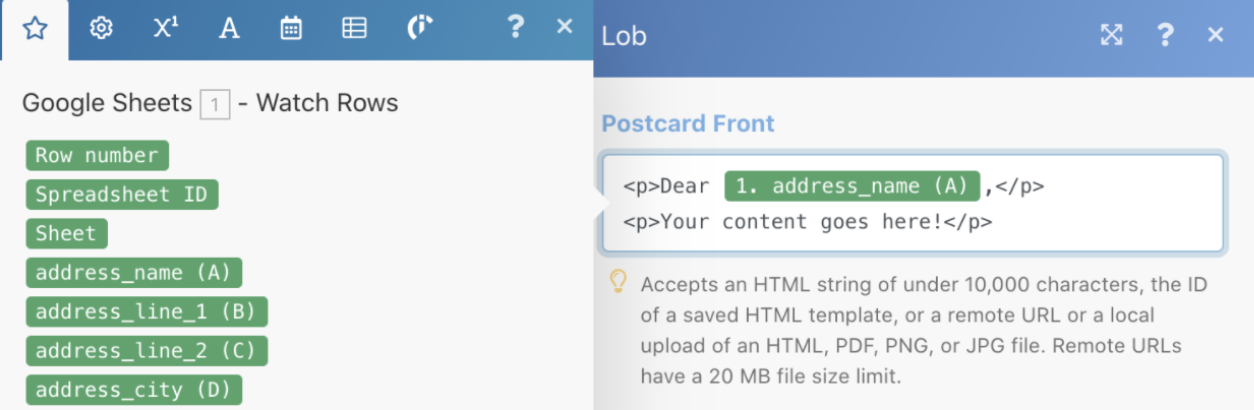Add the address_city (D) variable

pyautogui.click(x=133, y=389)
